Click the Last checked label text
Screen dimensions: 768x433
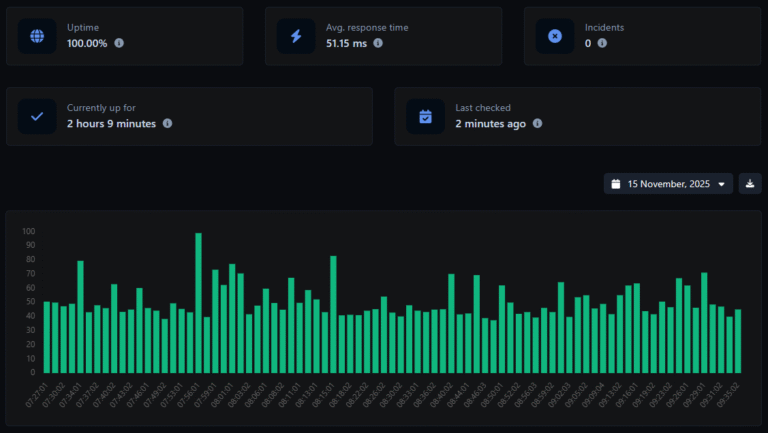(x=483, y=108)
